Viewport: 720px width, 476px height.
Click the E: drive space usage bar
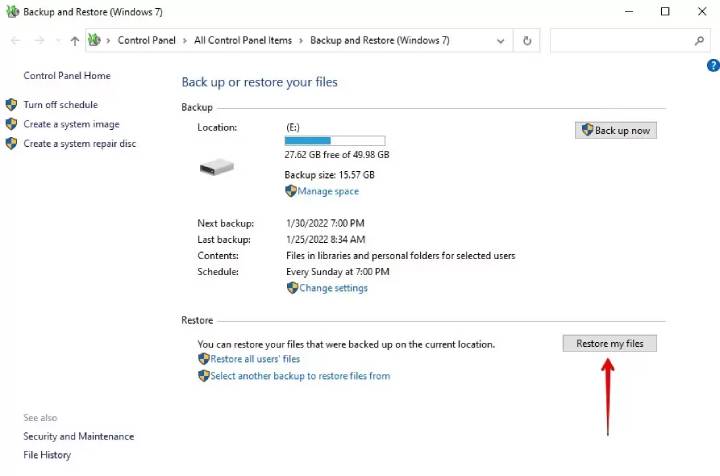point(335,140)
